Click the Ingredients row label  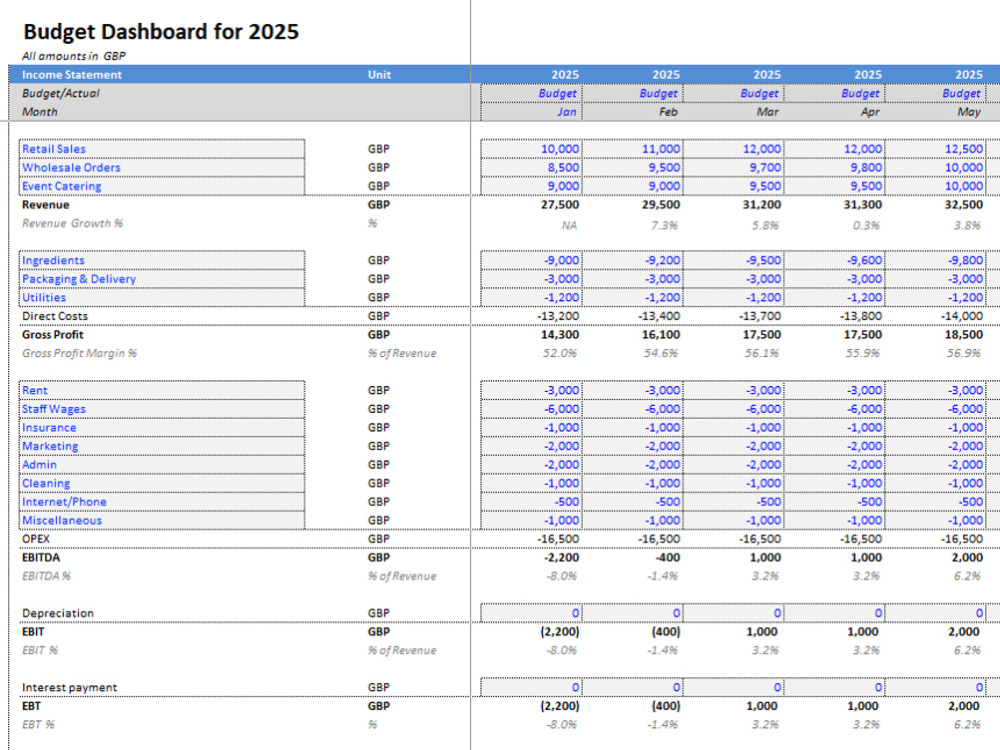162,260
